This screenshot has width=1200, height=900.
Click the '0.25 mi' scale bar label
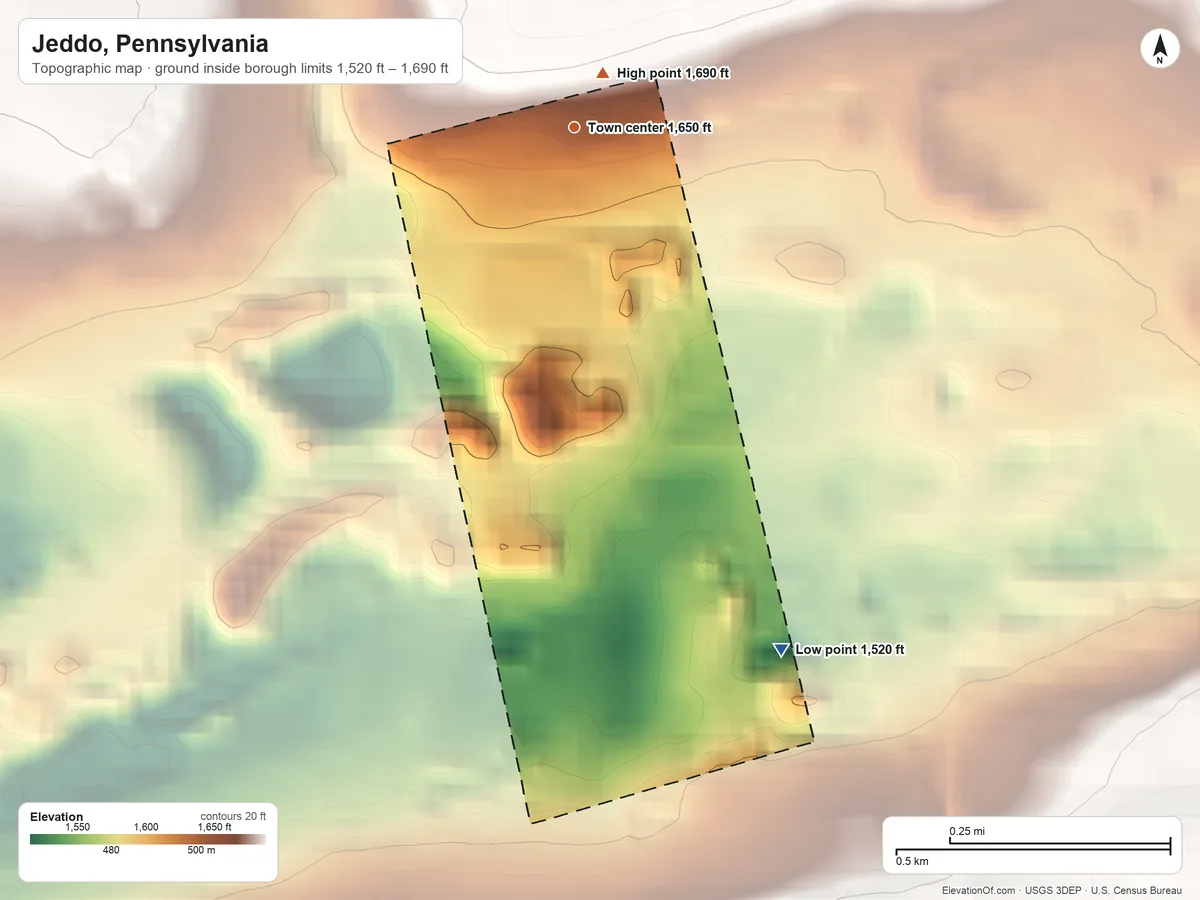[x=967, y=831]
